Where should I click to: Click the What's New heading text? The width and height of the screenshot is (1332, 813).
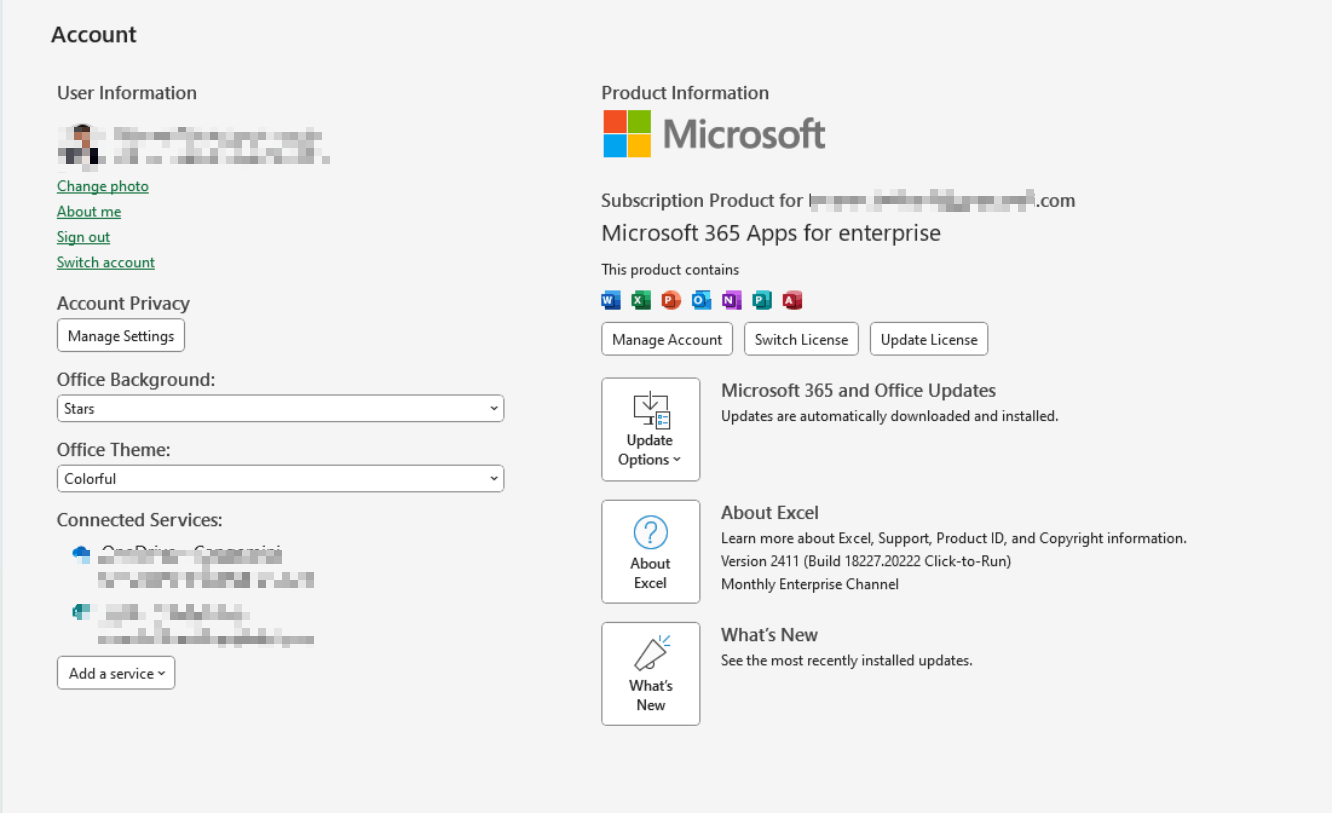[x=770, y=635]
